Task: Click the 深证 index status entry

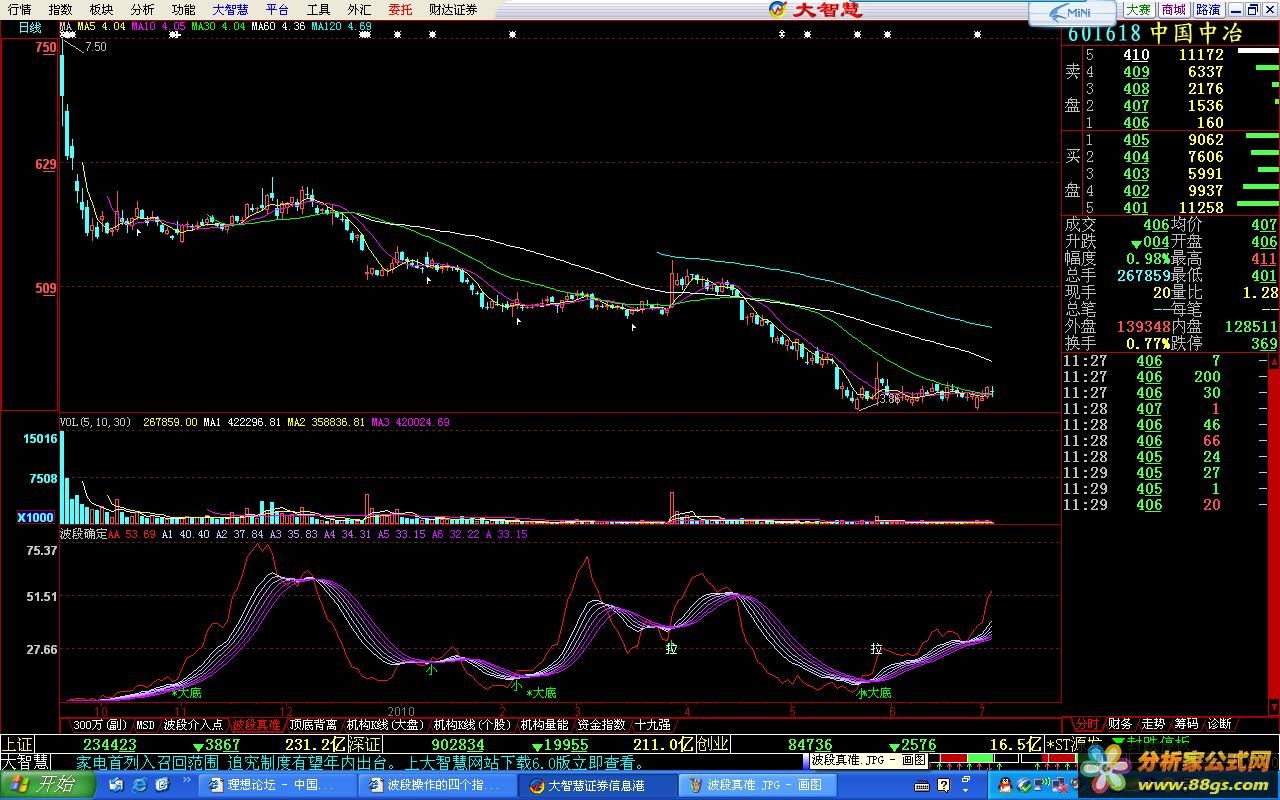Action: click(x=365, y=745)
